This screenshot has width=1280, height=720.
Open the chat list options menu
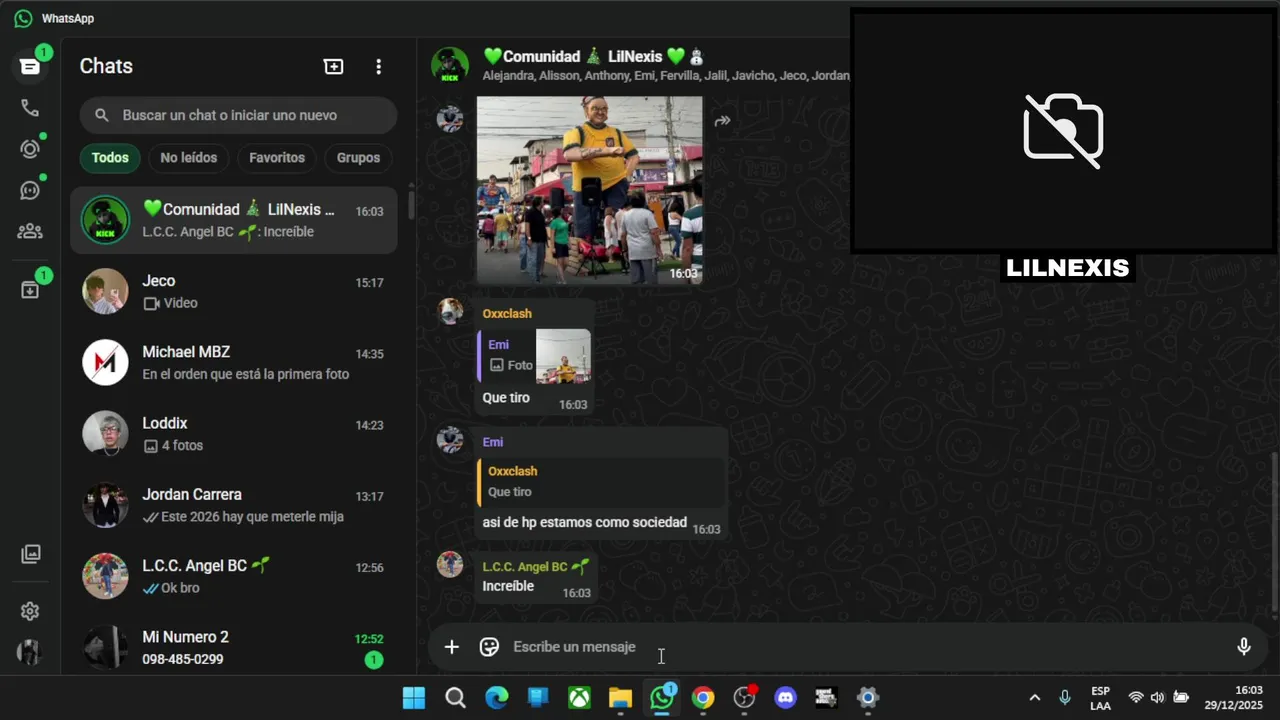coord(378,66)
